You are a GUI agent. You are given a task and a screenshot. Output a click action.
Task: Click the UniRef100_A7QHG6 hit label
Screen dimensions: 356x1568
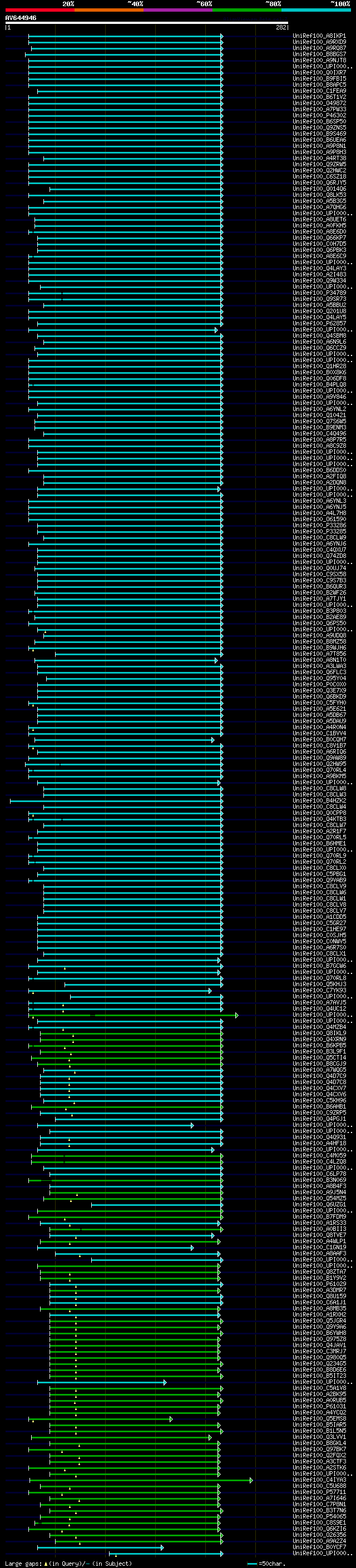(x=319, y=207)
